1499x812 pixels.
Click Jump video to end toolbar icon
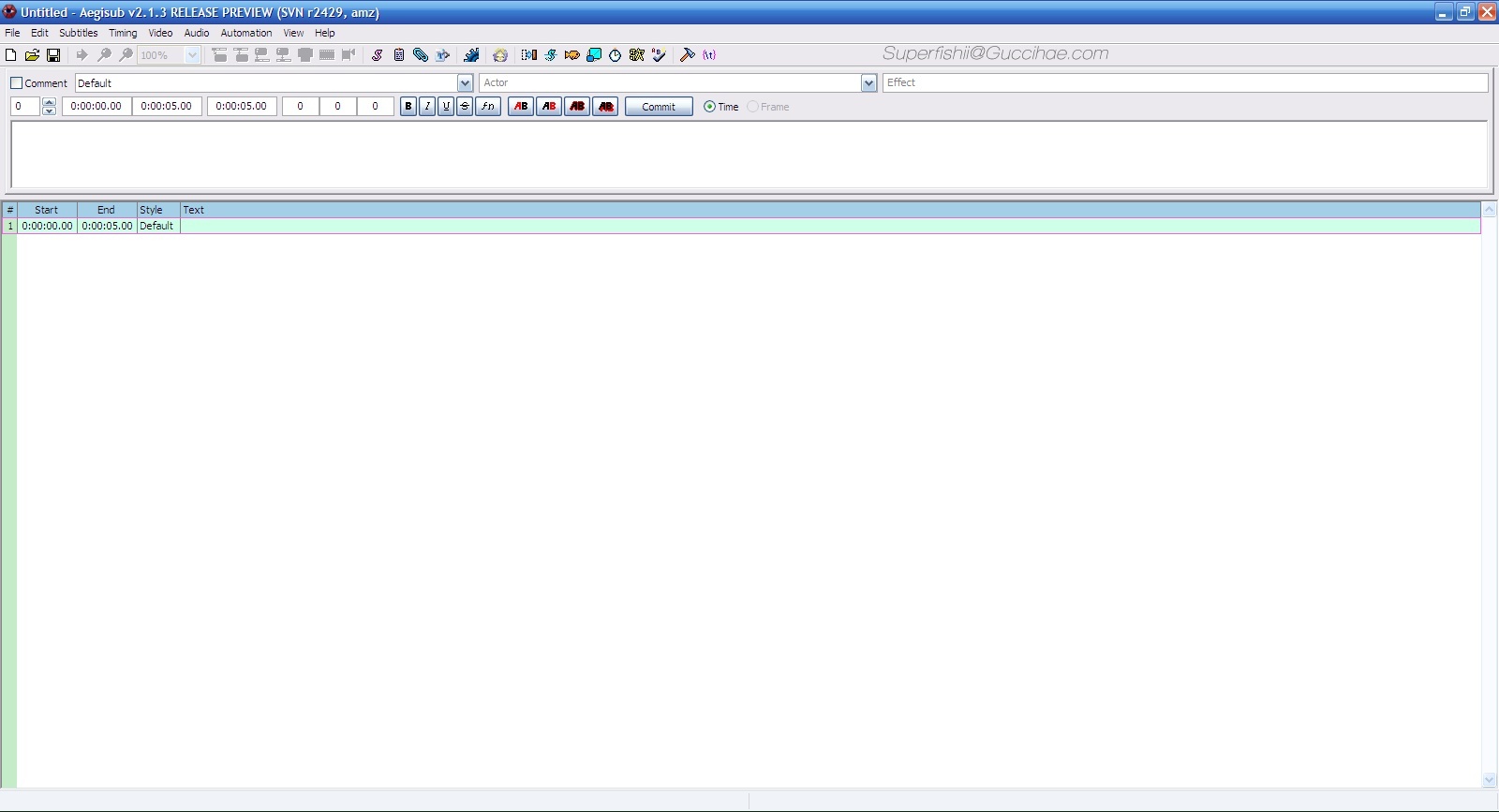click(241, 55)
